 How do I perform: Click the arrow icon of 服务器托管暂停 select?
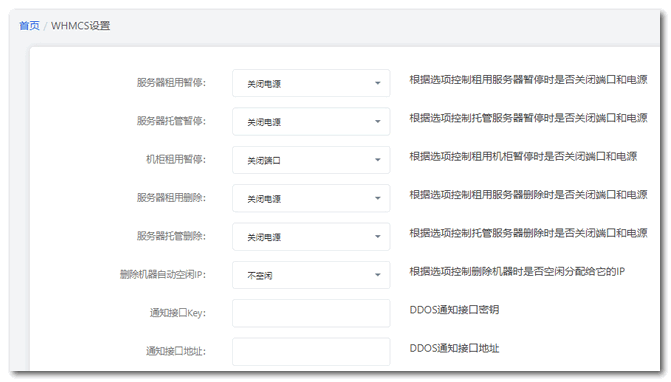click(377, 121)
